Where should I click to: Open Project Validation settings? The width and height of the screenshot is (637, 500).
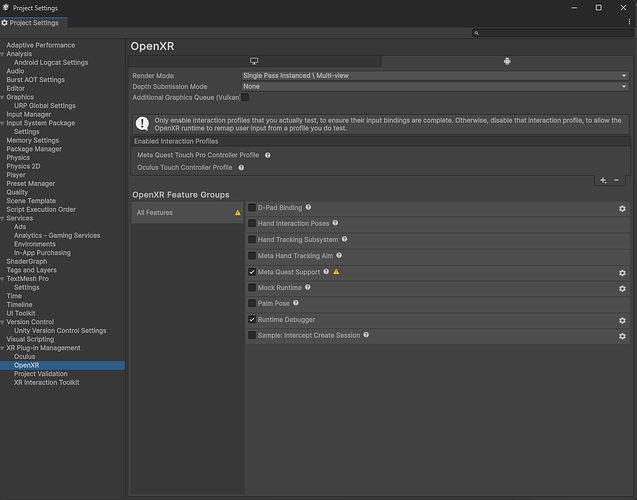pos(41,374)
